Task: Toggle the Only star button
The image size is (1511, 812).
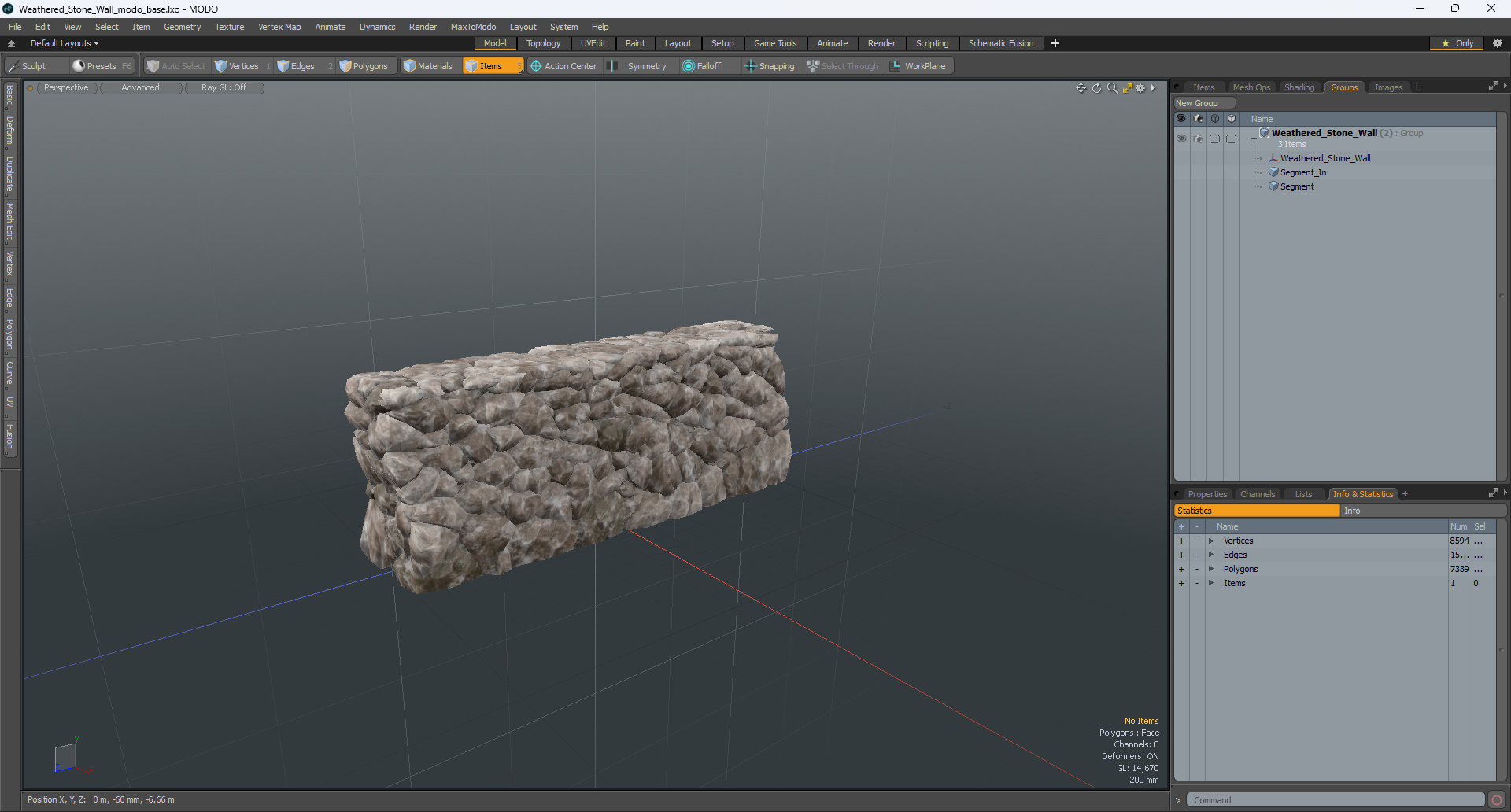Action: pyautogui.click(x=1457, y=43)
